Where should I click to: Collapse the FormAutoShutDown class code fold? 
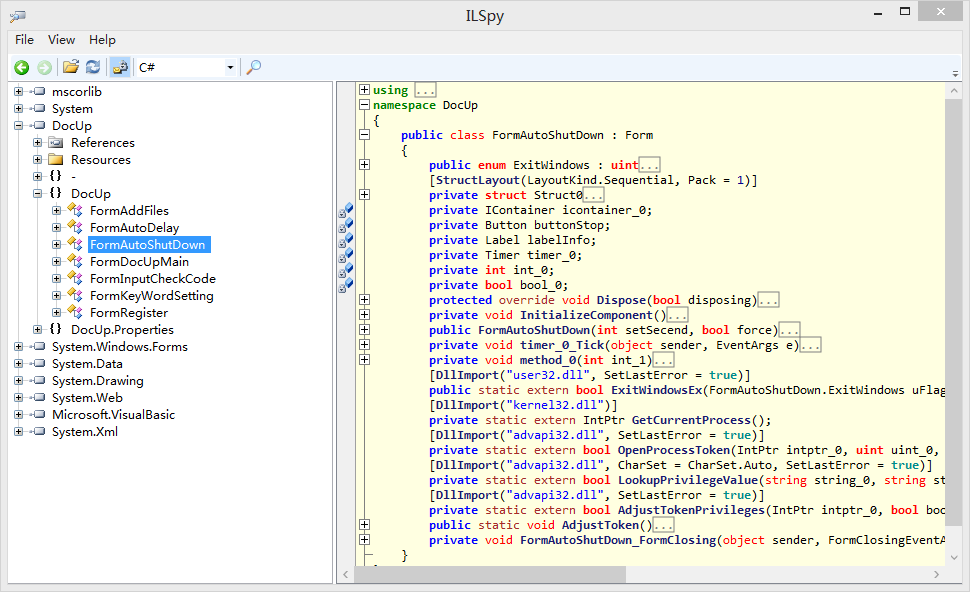(x=364, y=135)
